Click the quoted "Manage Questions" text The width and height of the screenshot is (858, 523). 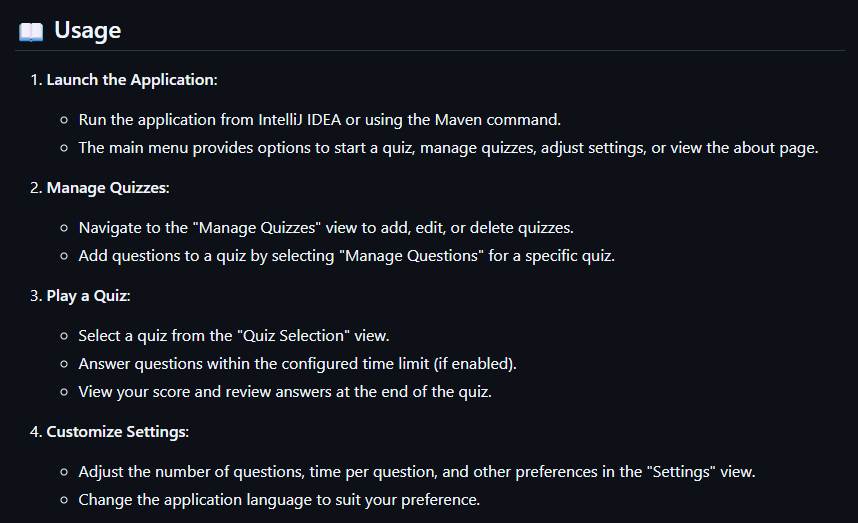point(411,256)
